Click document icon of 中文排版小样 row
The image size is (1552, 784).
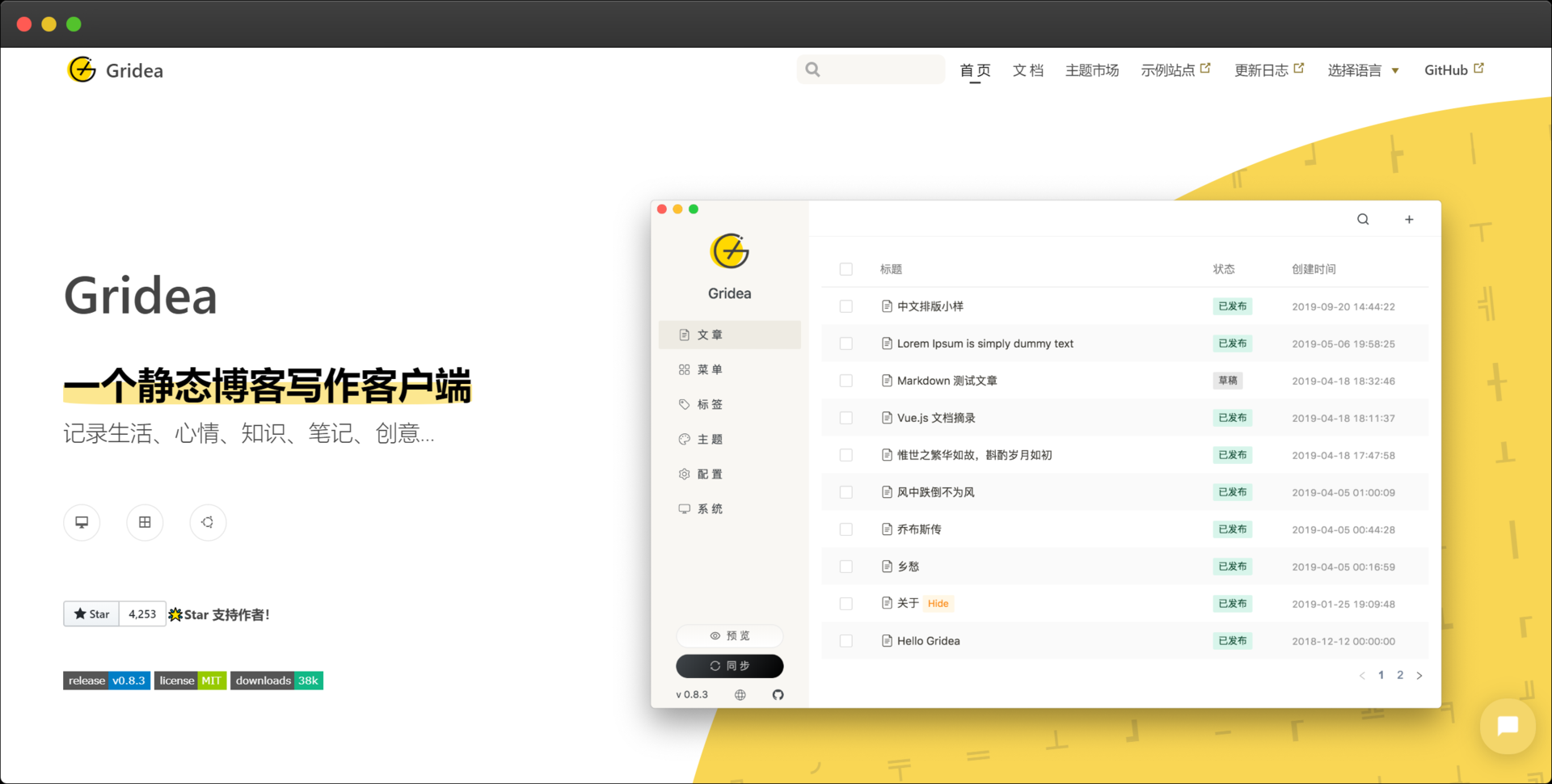click(887, 306)
